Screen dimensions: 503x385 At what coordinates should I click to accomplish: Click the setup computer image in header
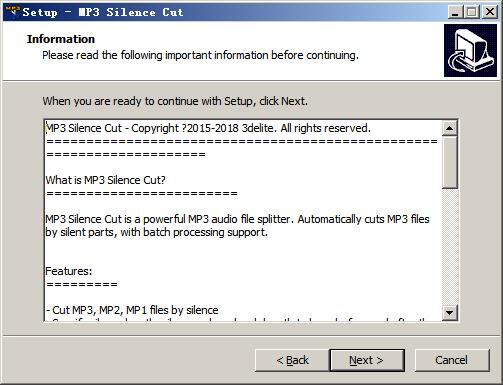(x=470, y=50)
